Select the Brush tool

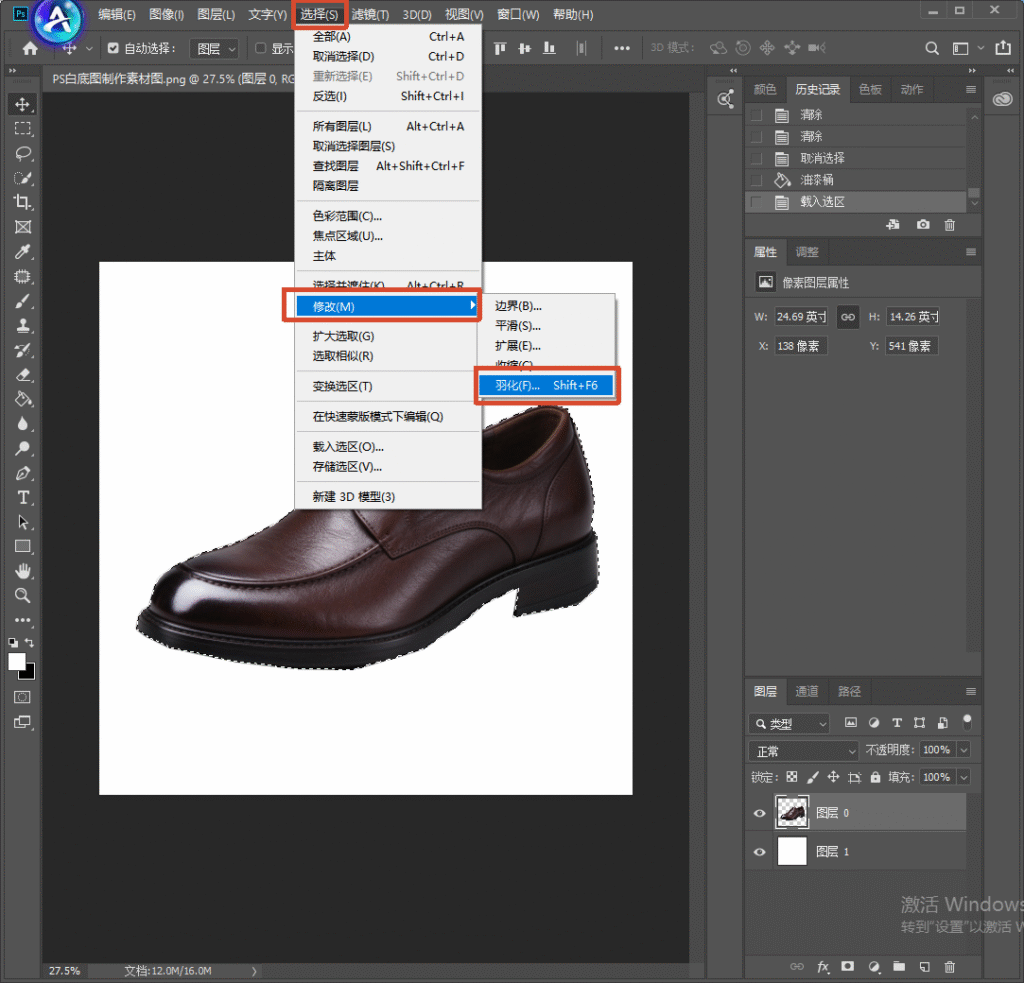23,301
